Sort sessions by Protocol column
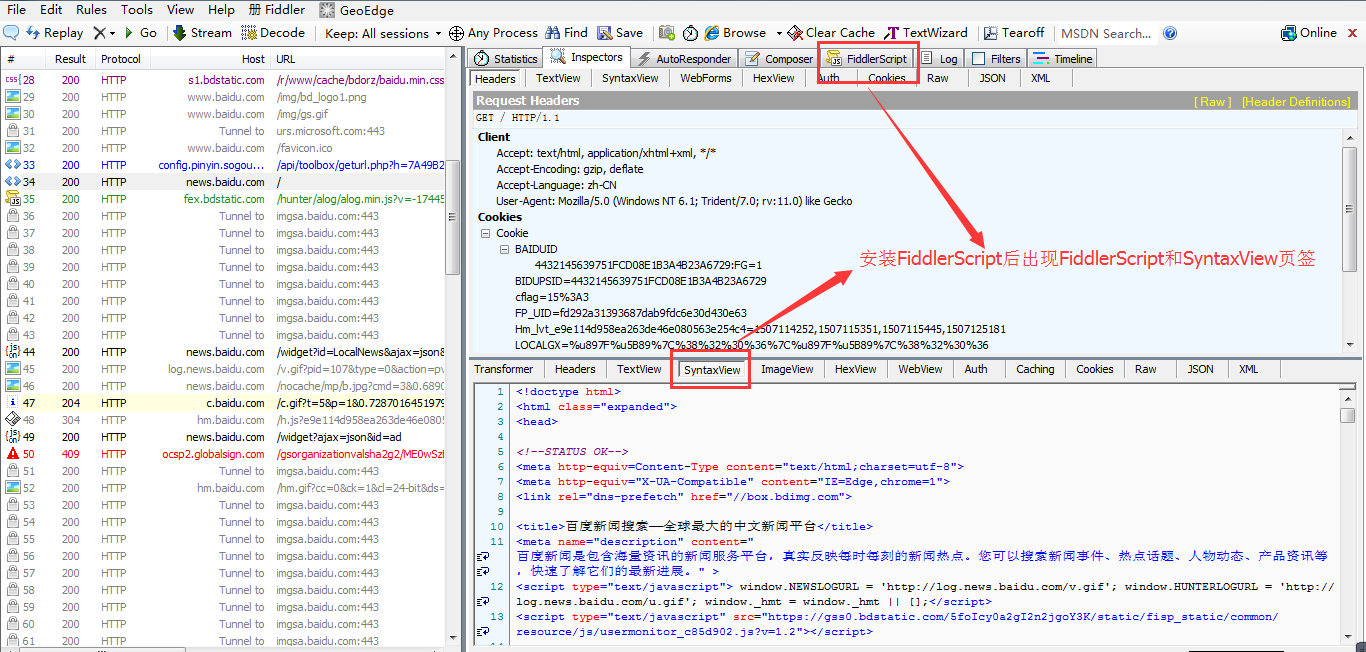This screenshot has height=652, width=1366. (x=121, y=59)
